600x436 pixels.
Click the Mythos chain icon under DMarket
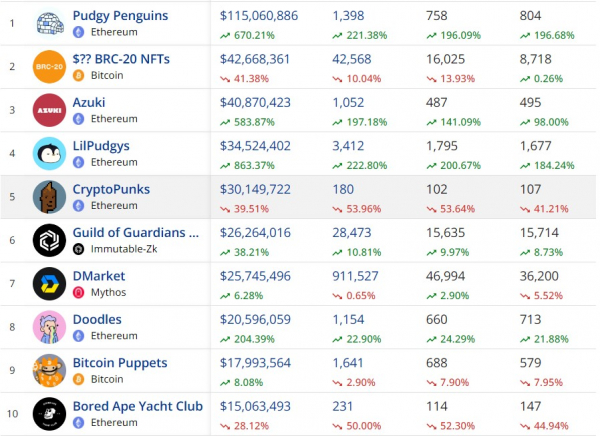point(78,292)
